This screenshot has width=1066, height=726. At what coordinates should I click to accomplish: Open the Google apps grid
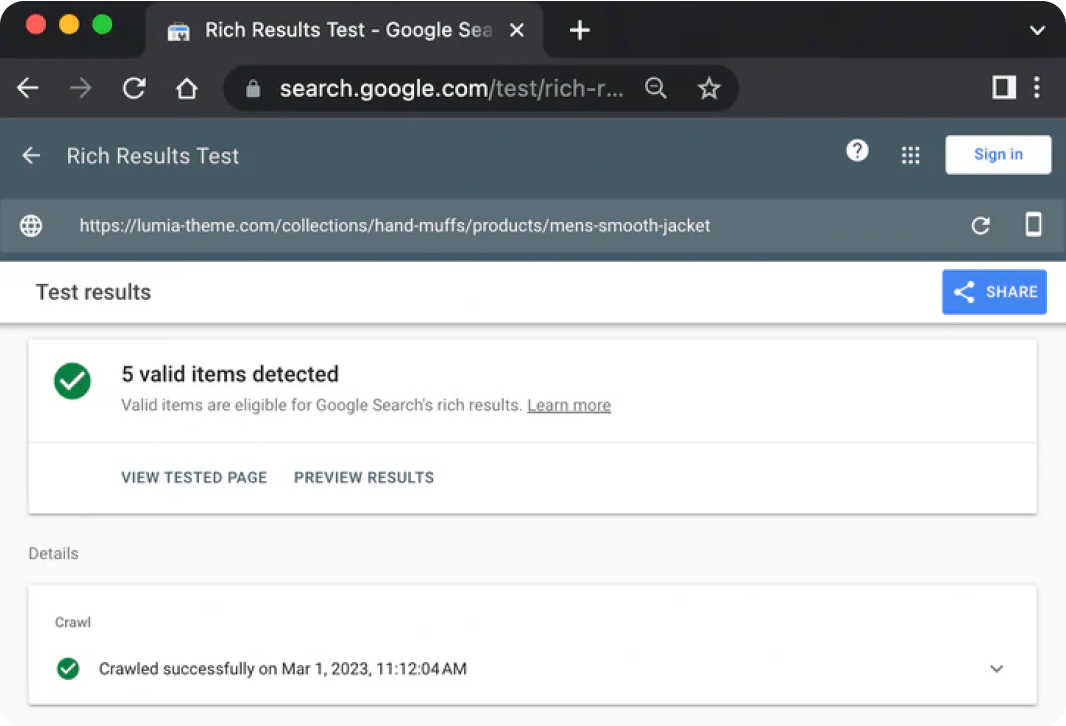coord(910,155)
